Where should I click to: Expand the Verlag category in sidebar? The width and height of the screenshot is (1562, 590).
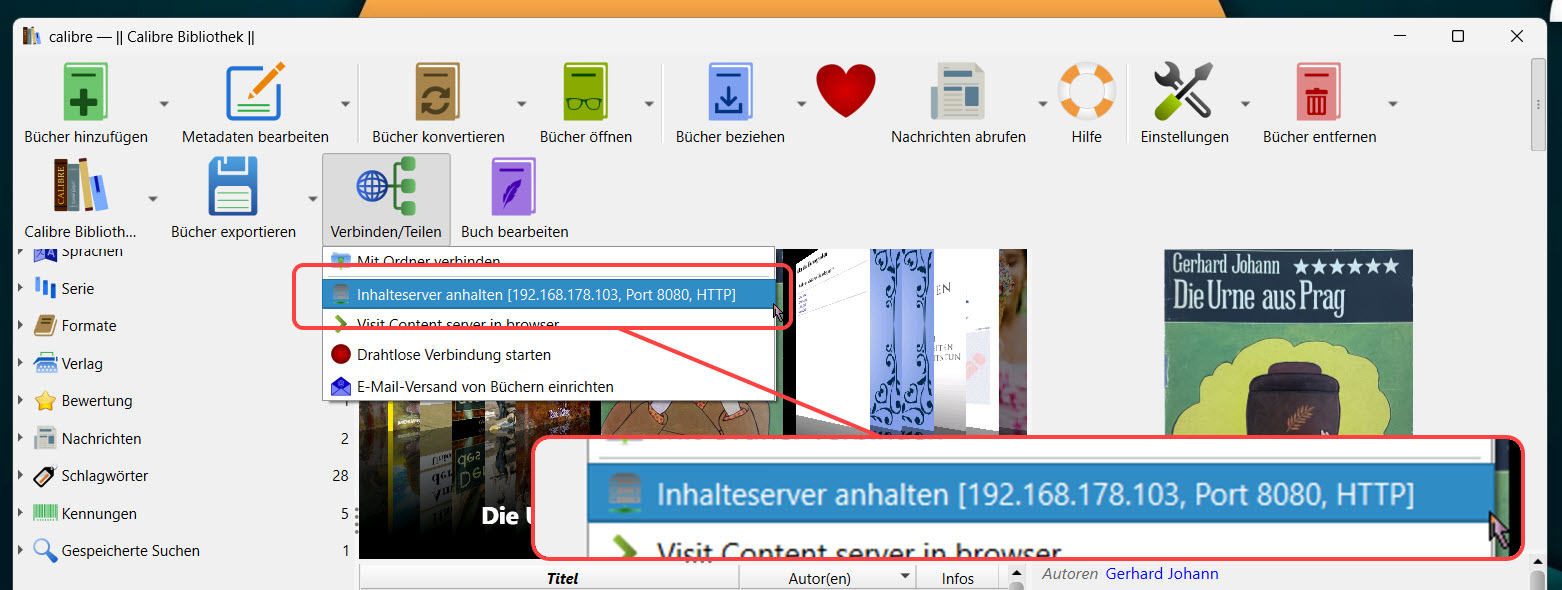point(20,364)
